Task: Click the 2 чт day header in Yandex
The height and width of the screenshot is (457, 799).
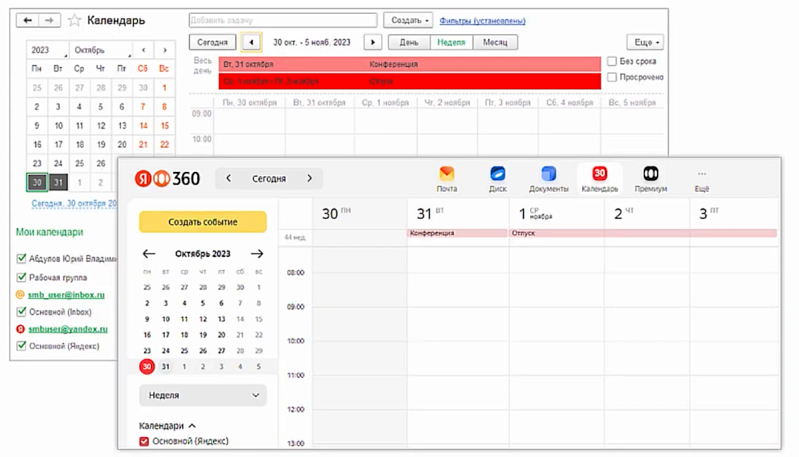Action: 624,213
